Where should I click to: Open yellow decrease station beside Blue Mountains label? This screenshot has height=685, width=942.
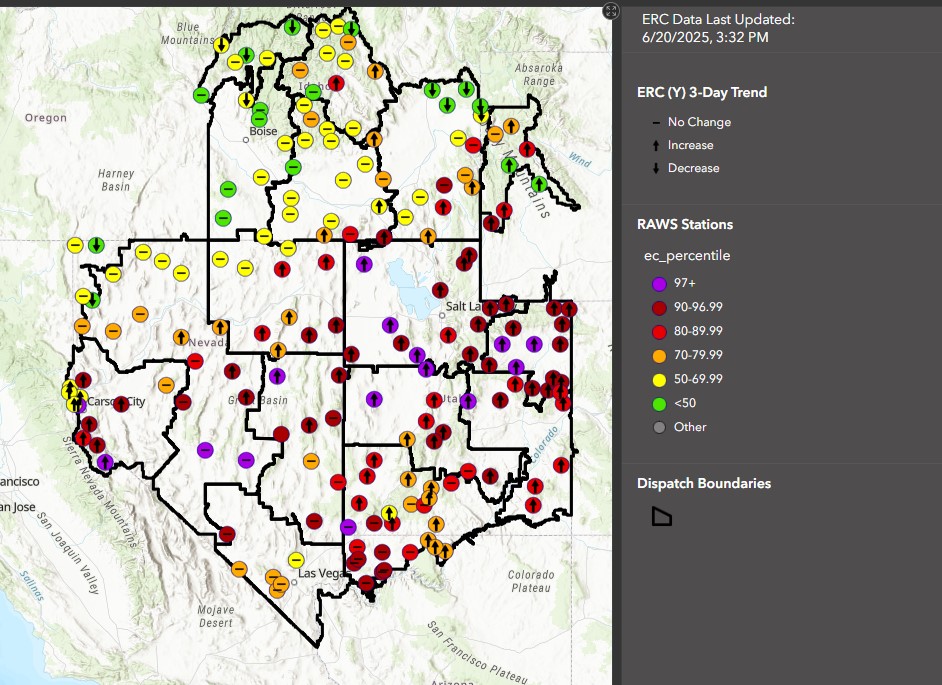pos(221,44)
